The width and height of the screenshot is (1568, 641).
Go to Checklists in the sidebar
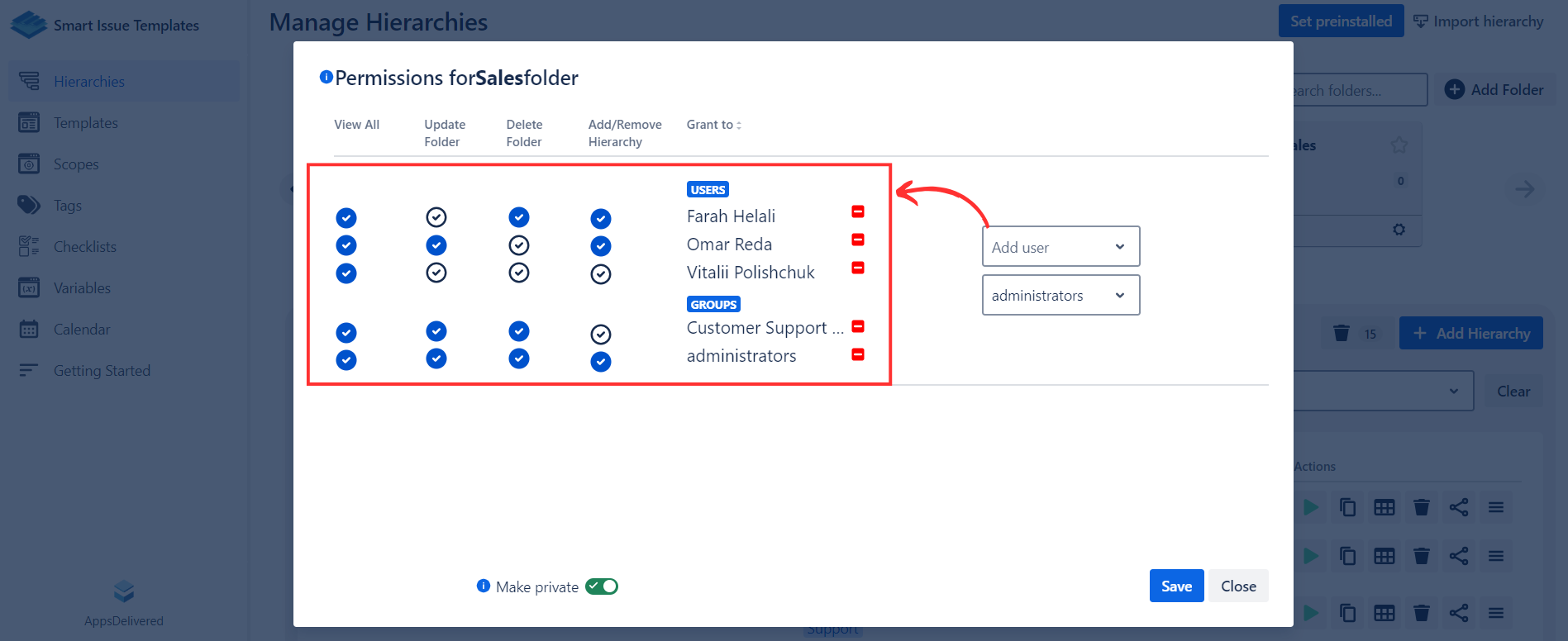pos(85,247)
